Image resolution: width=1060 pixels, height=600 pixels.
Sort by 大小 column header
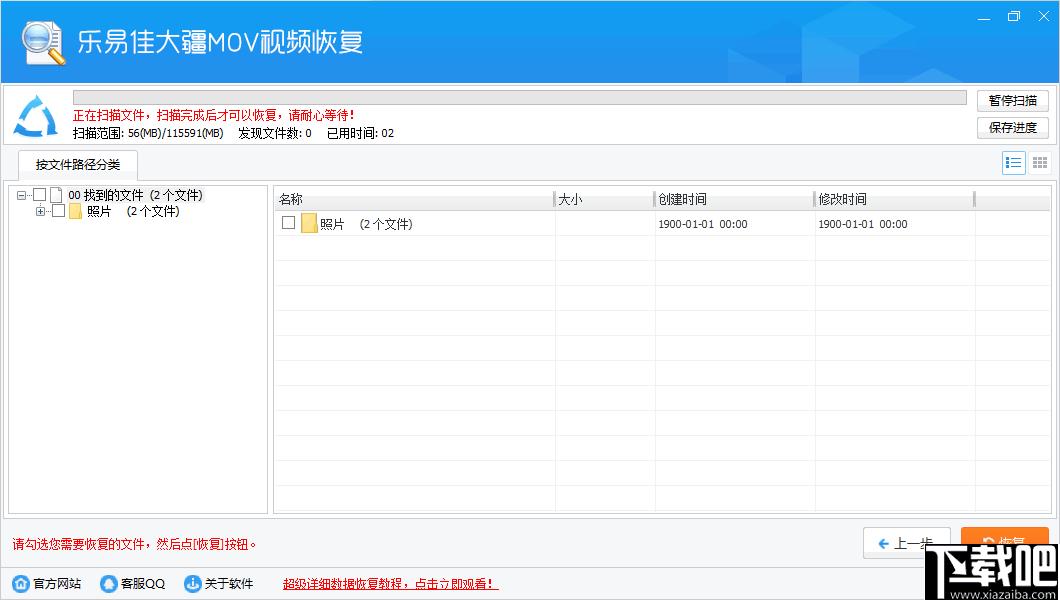pyautogui.click(x=604, y=199)
